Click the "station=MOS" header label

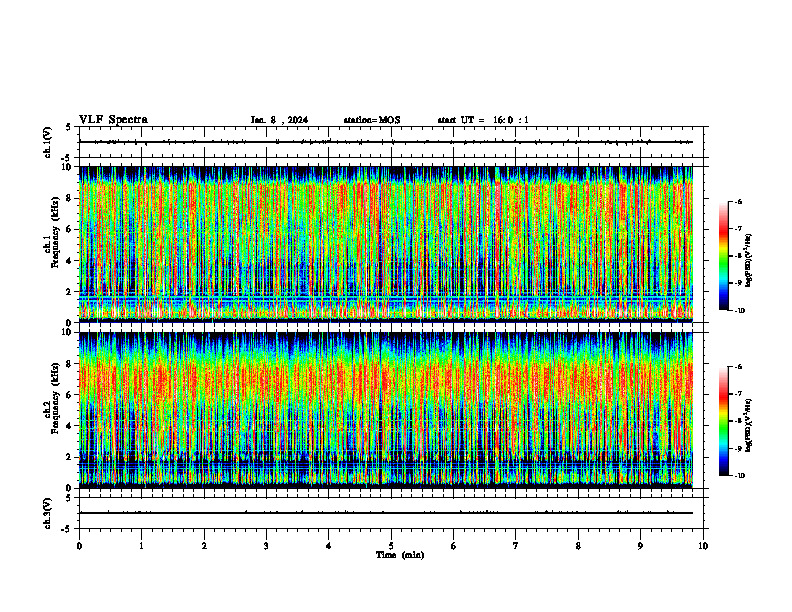click(372, 120)
